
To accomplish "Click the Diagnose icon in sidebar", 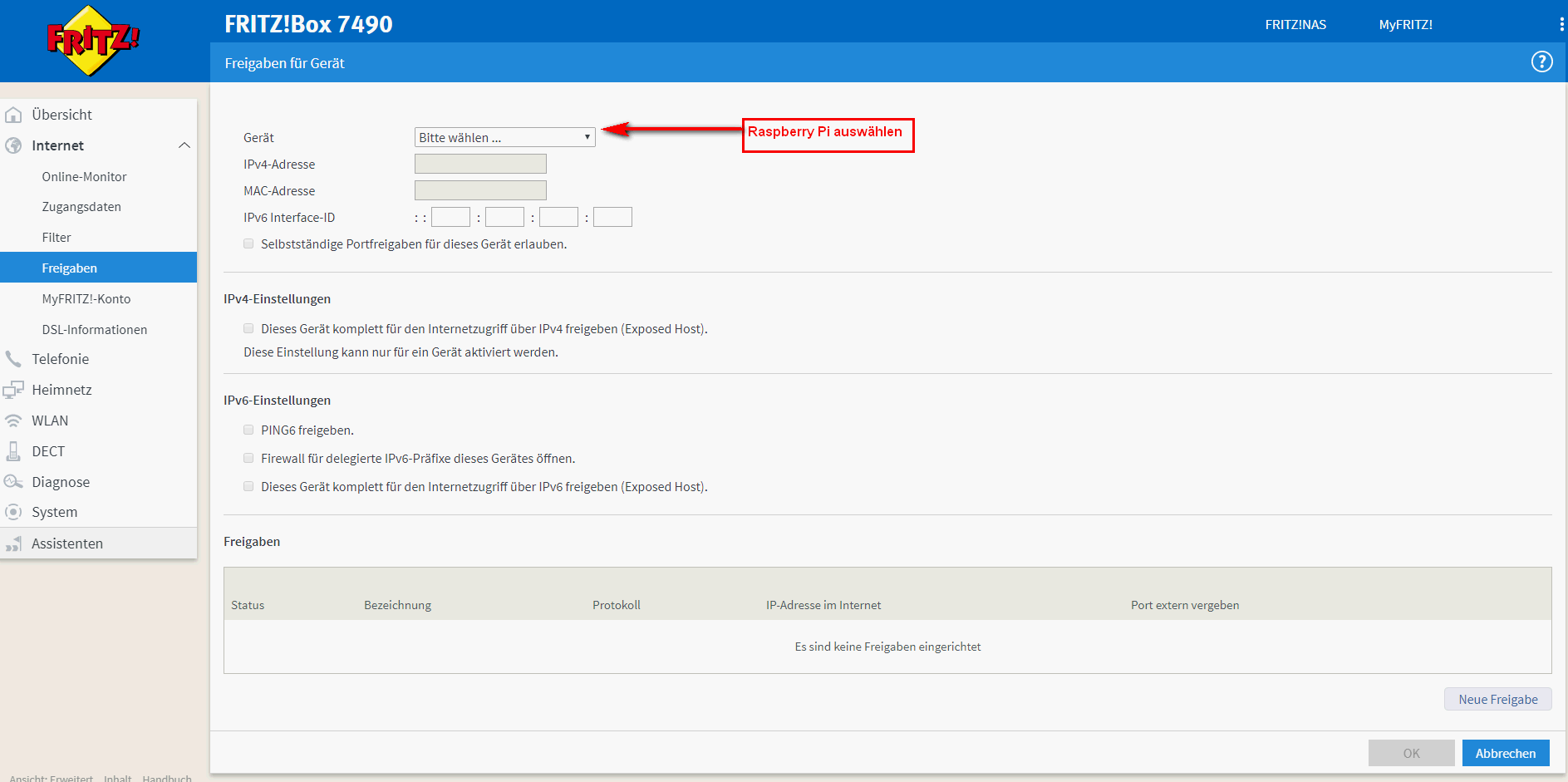I will [x=14, y=482].
